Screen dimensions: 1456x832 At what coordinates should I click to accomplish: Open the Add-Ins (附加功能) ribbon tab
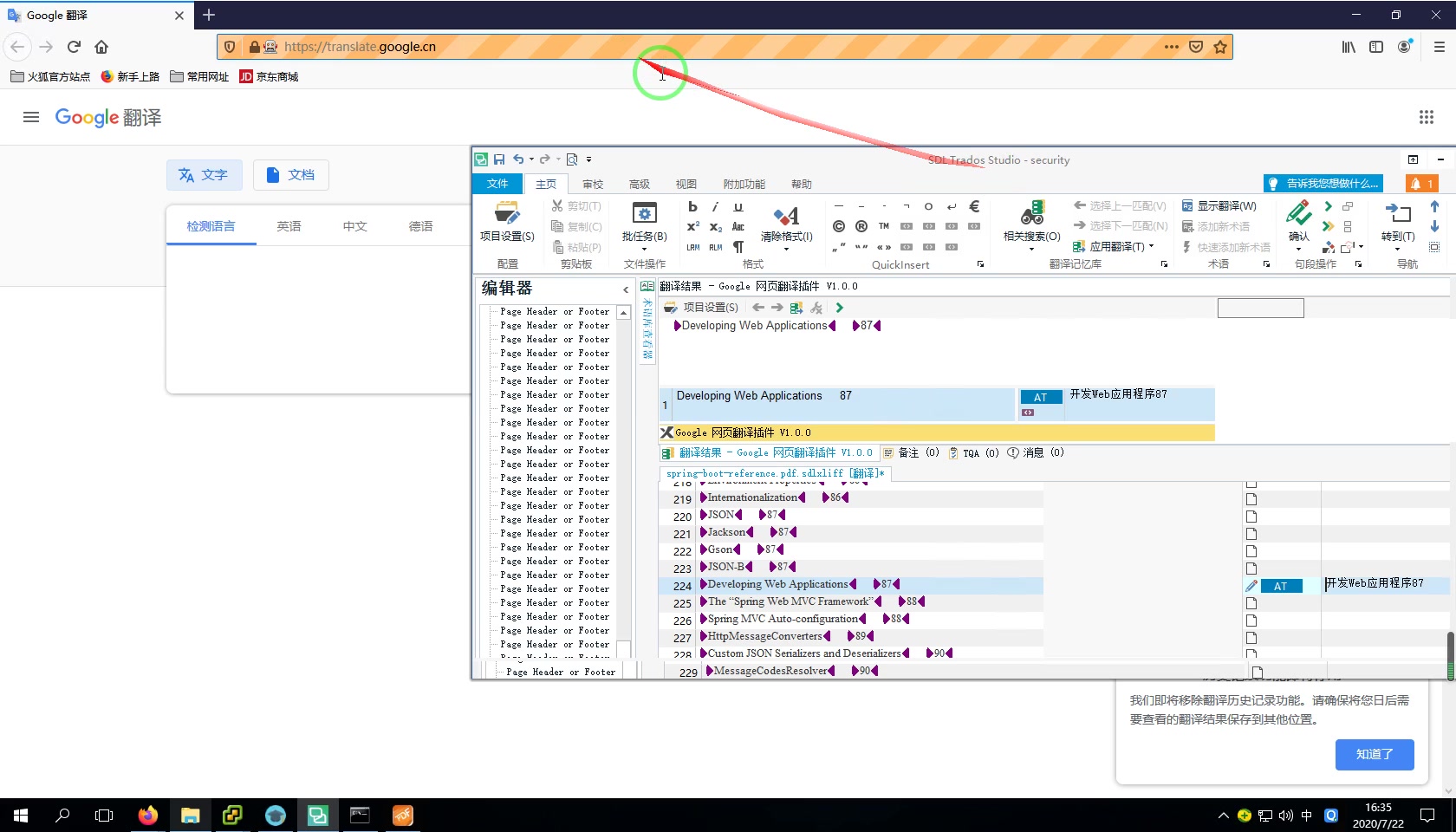tap(744, 184)
